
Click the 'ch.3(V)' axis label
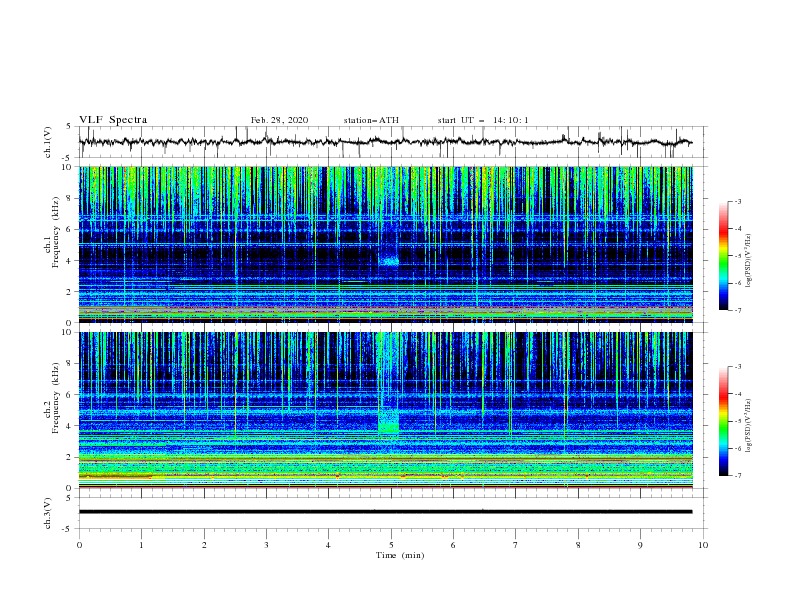pos(48,513)
